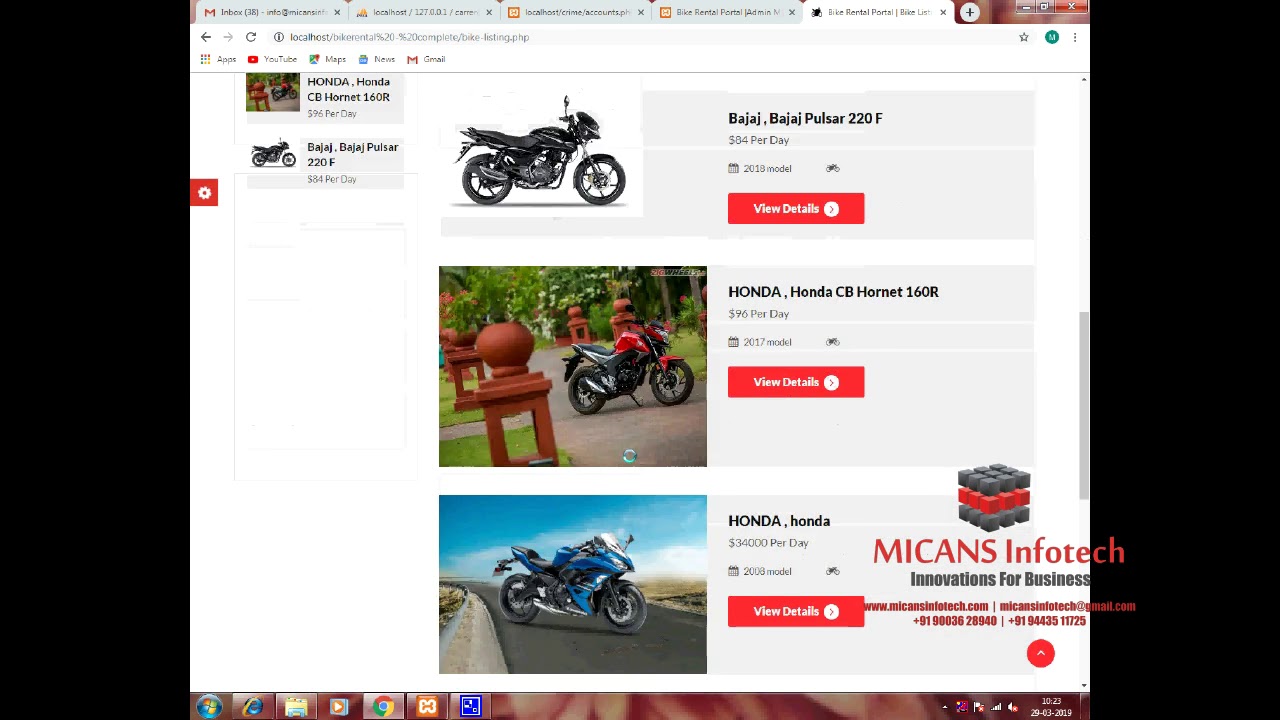The image size is (1280, 720).
Task: Open XAMPP icon in taskbar
Action: (x=427, y=707)
